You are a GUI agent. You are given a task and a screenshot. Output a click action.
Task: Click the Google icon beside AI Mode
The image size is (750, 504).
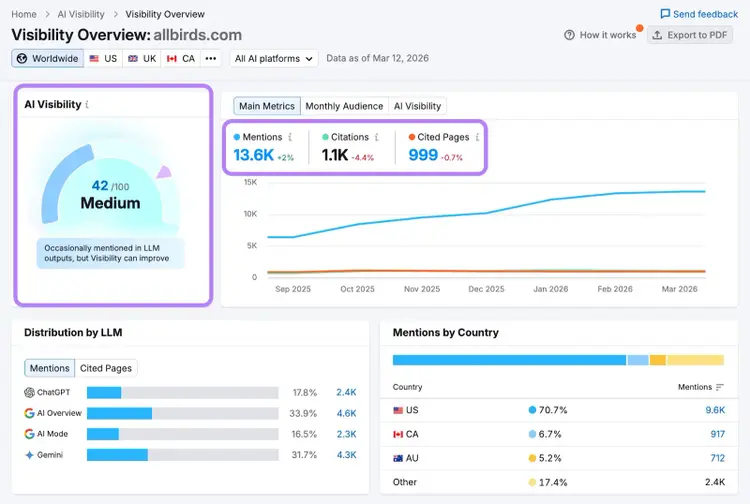[x=29, y=434]
